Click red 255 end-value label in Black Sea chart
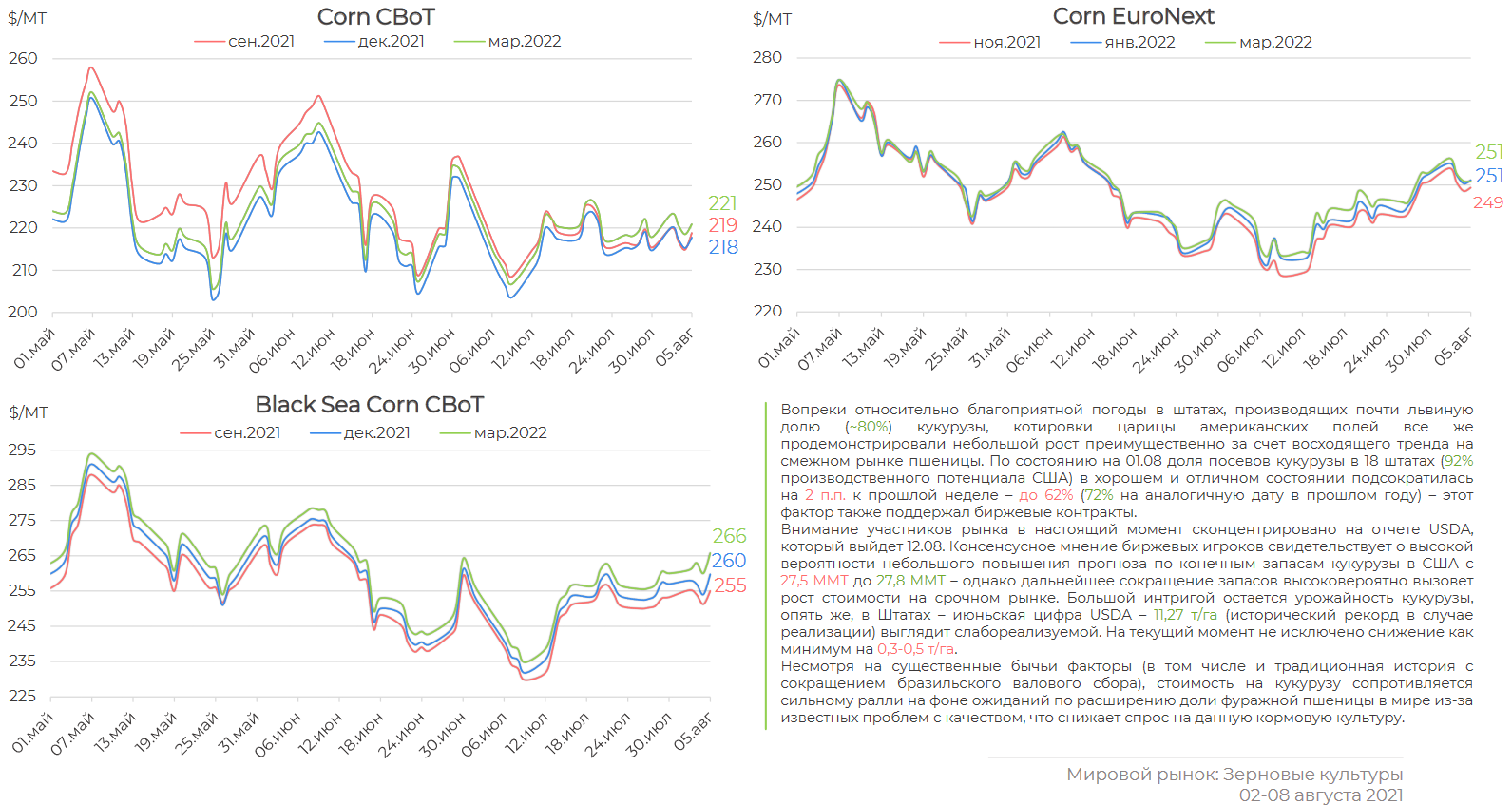 [x=730, y=585]
